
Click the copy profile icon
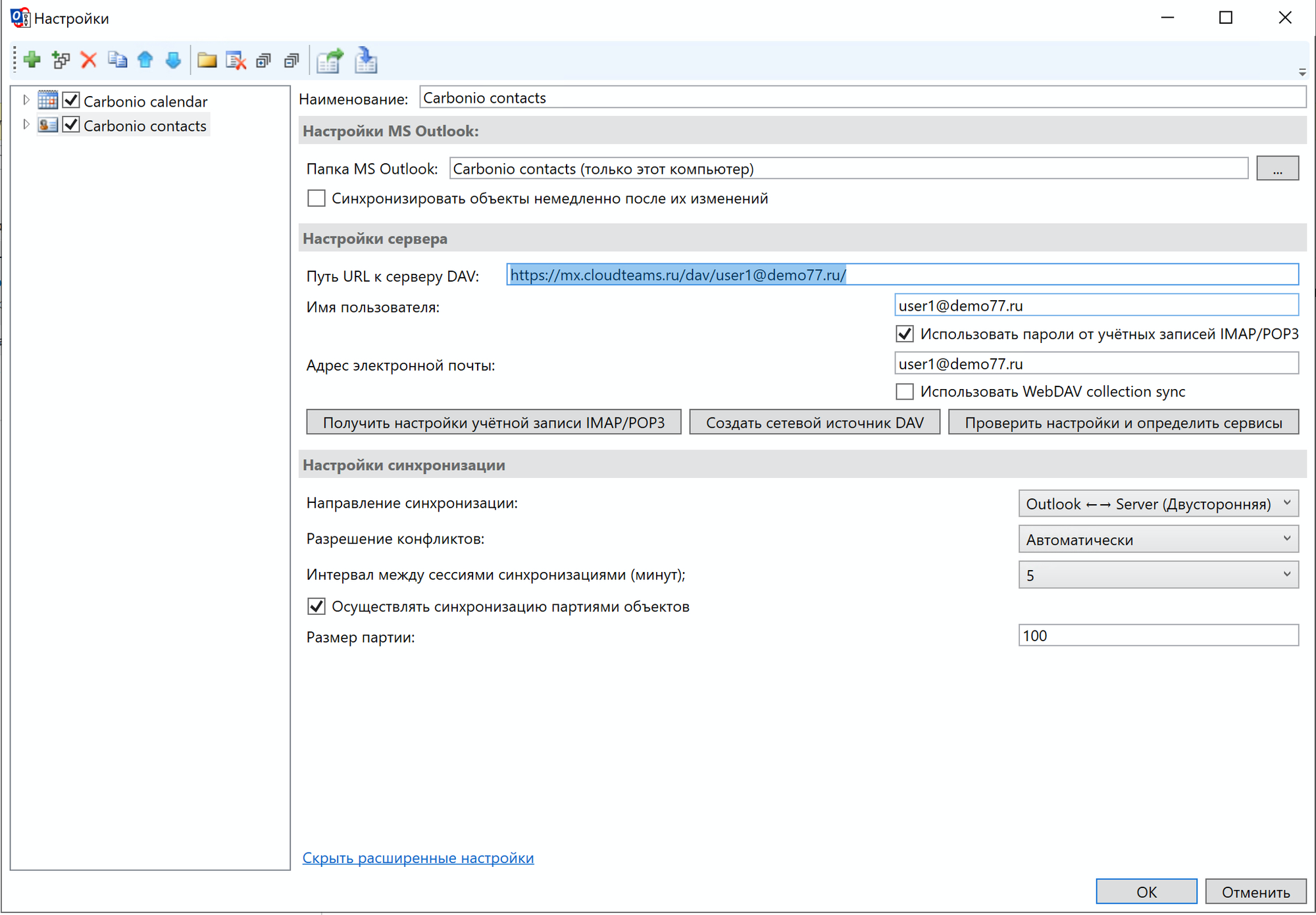[117, 61]
